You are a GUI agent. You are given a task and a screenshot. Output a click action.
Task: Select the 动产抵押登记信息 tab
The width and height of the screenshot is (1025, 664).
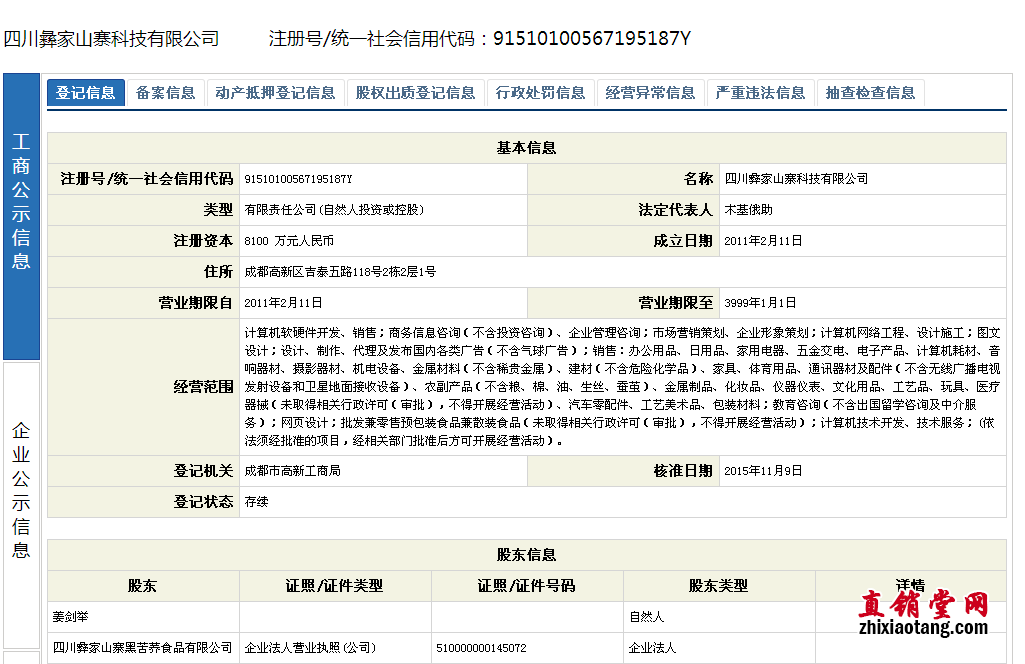275,93
